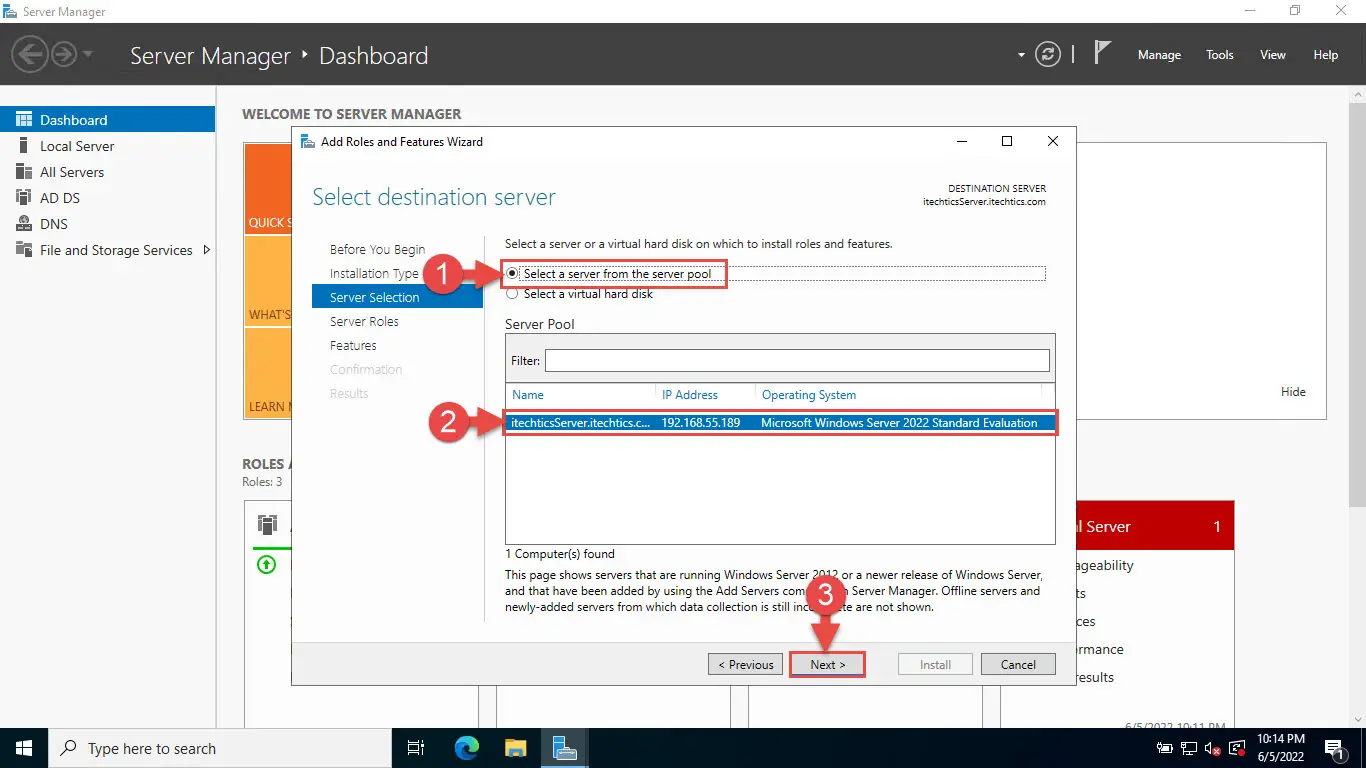Click the Previous button in wizard
Screen dimensions: 1366x768
[746, 664]
